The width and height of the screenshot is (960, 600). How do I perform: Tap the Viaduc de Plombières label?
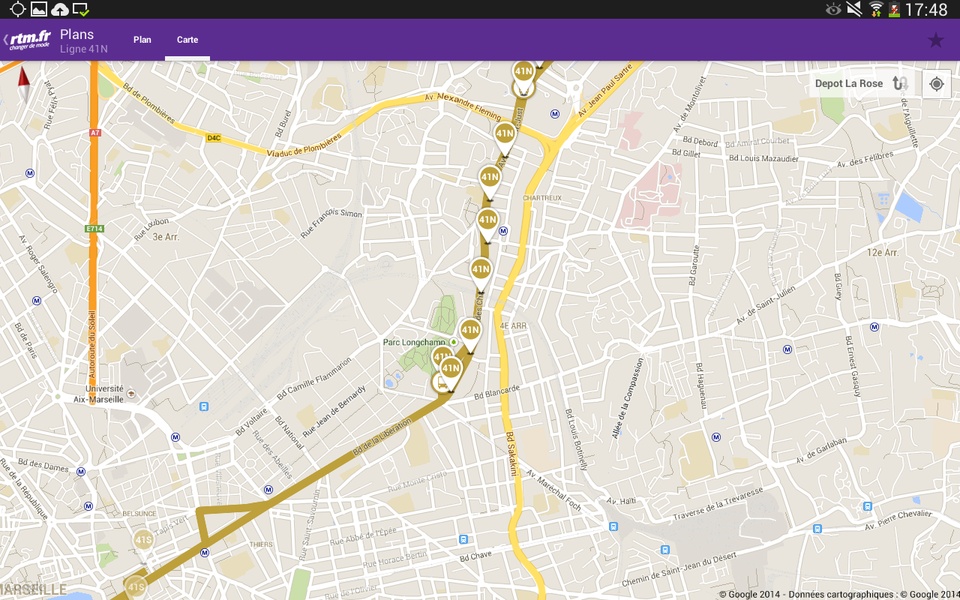tap(304, 145)
